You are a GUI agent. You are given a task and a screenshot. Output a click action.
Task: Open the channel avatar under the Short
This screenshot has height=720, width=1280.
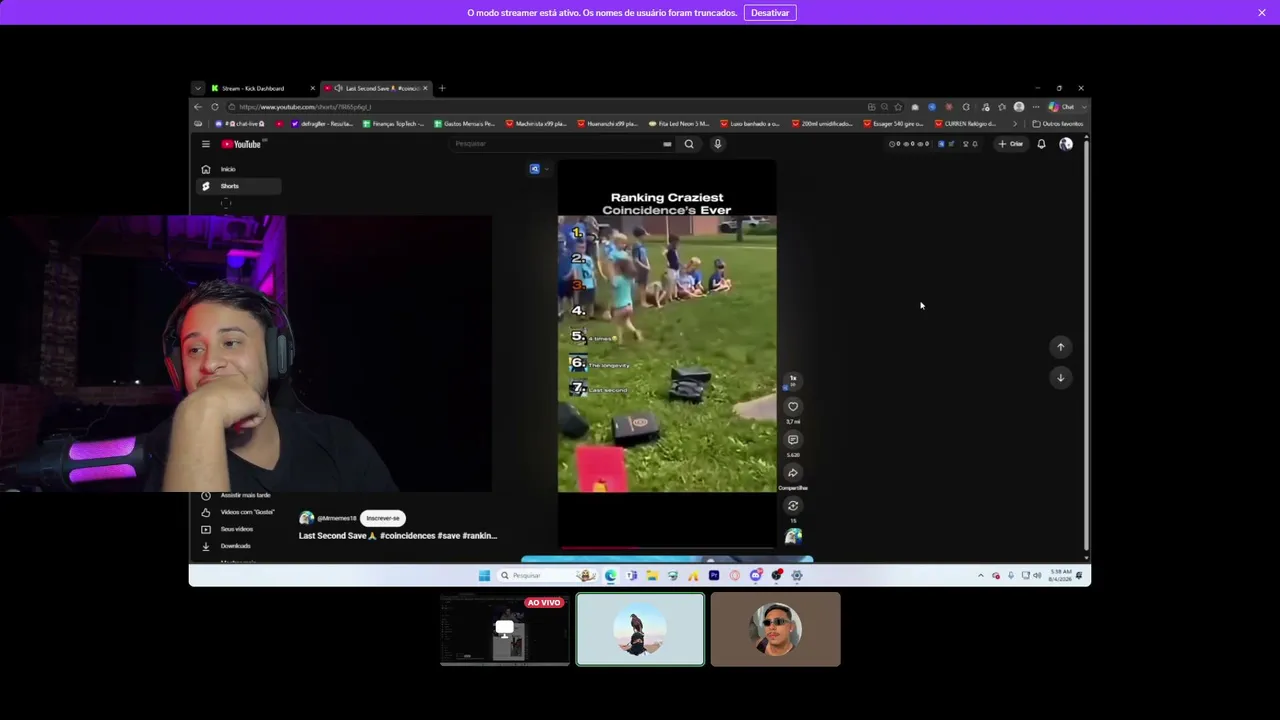click(307, 518)
